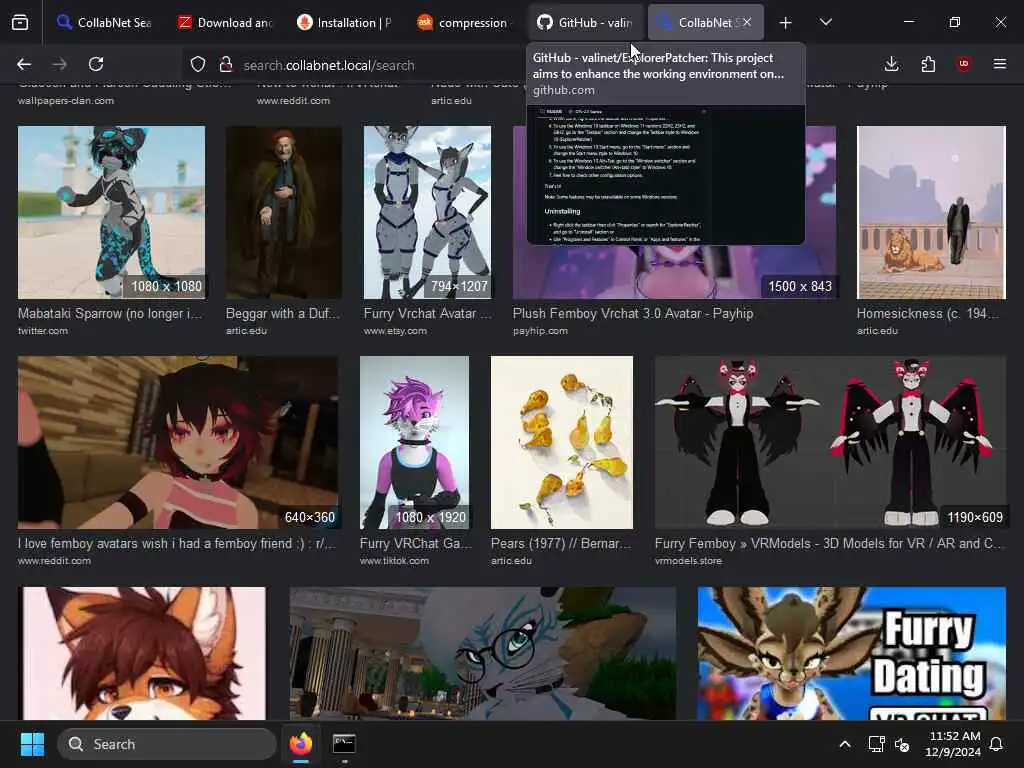Click the taskbar Search box
The image size is (1024, 768).
(x=167, y=744)
